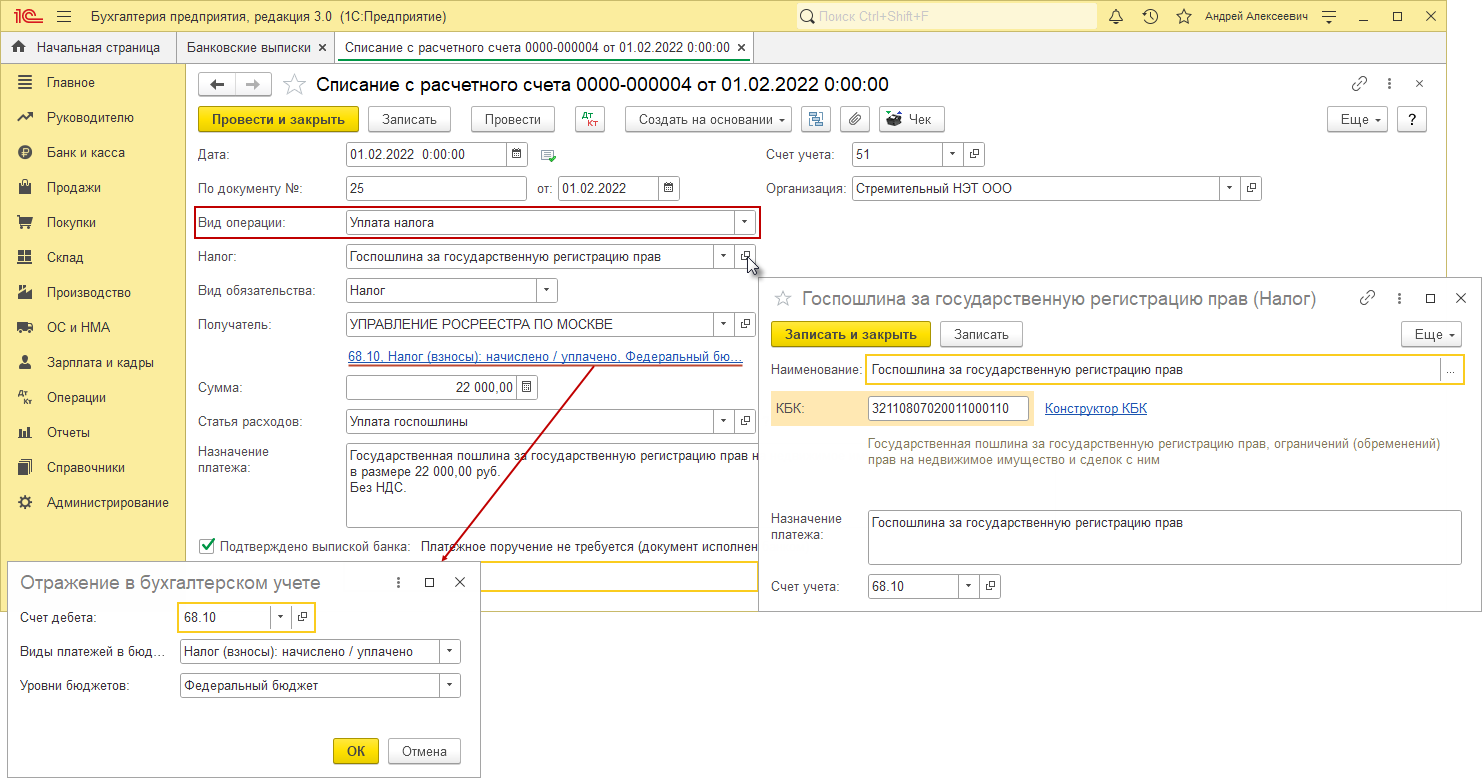Open the Налог item with the open-form icon
1483x779 pixels.
click(745, 257)
